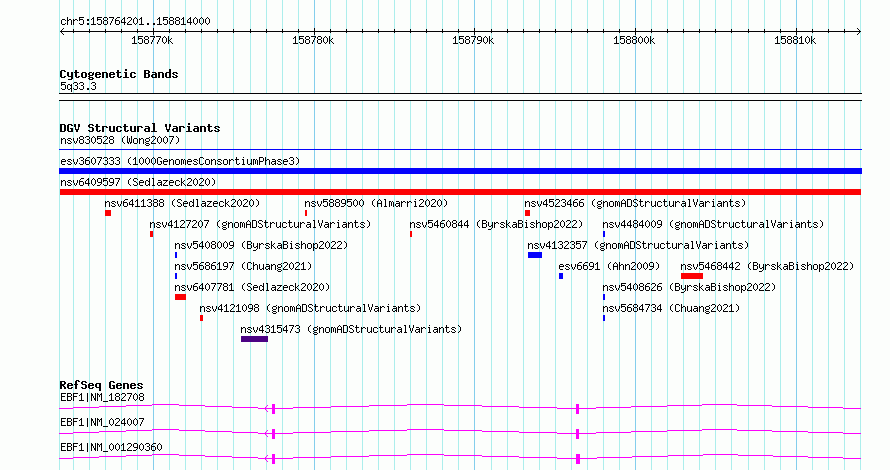Select the red nsv6409597 Sedlazeck2020 bar
Screen dimensions: 890x470
click(x=460, y=192)
